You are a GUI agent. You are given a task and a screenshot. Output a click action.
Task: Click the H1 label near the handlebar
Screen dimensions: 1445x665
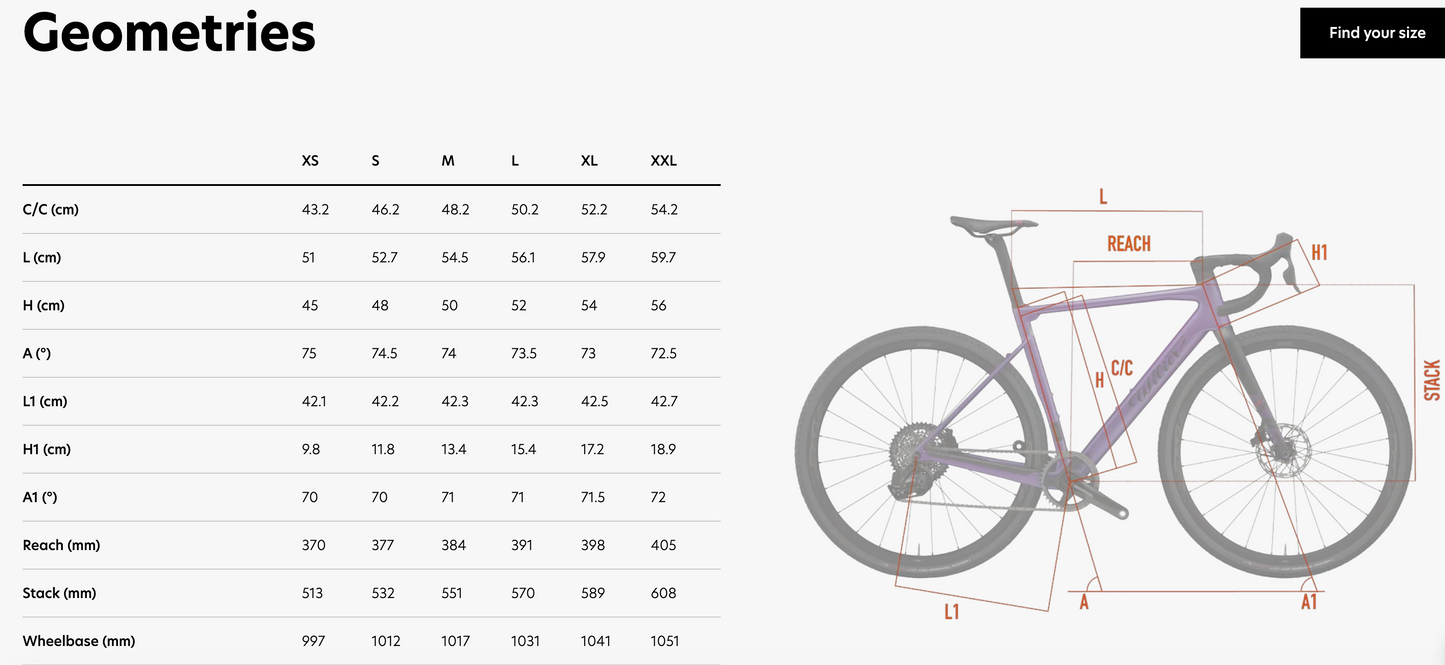tap(1319, 252)
